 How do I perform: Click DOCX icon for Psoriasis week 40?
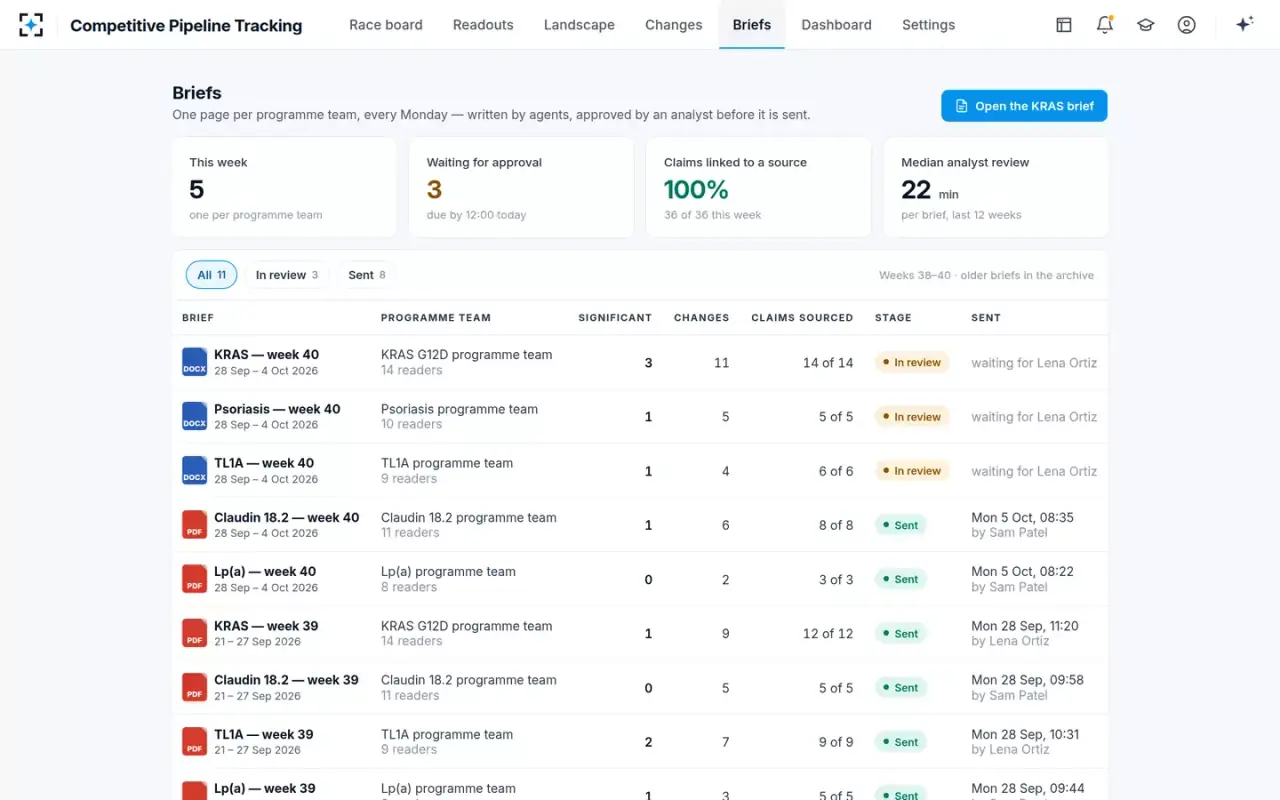(x=194, y=416)
